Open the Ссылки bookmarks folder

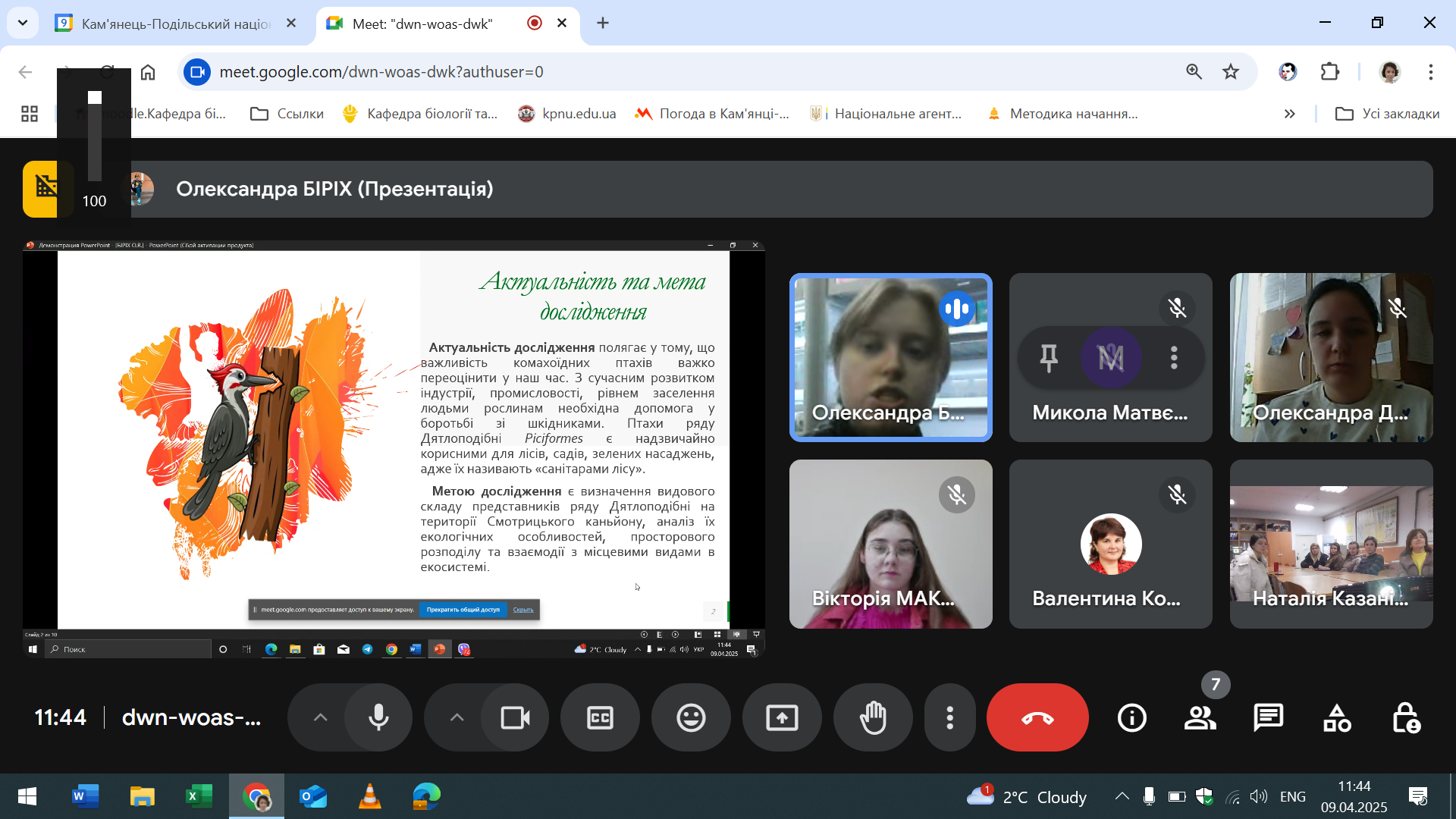(x=287, y=114)
